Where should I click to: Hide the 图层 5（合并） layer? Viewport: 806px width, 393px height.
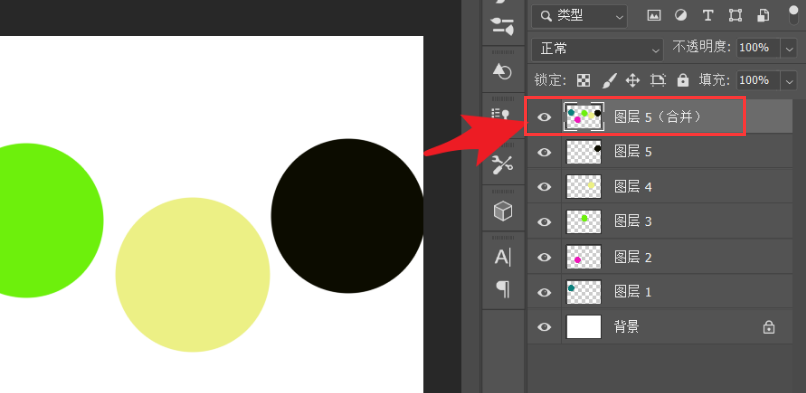pos(544,117)
